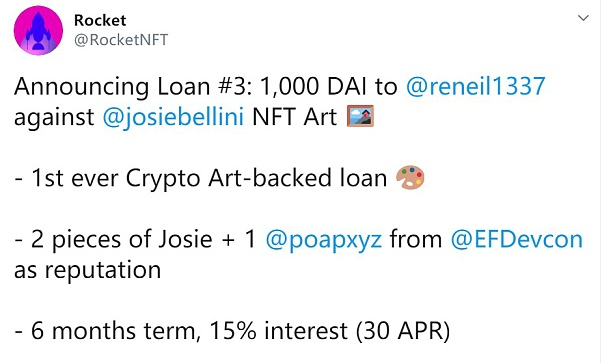This screenshot has width=603, height=363.
Task: Click the 'NFT Art' text
Action: tap(295, 117)
